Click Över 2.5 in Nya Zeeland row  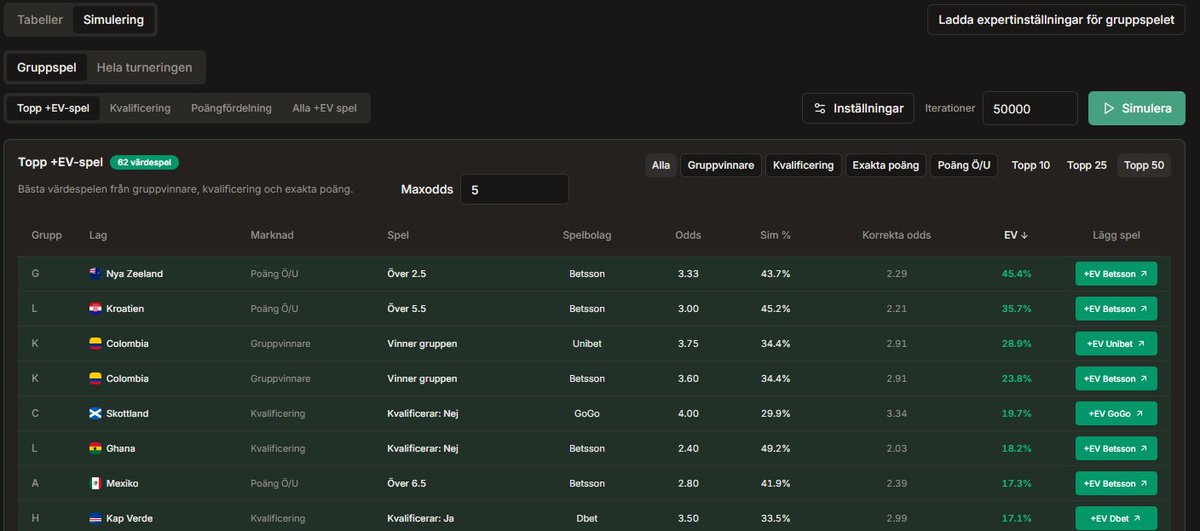pyautogui.click(x=407, y=274)
